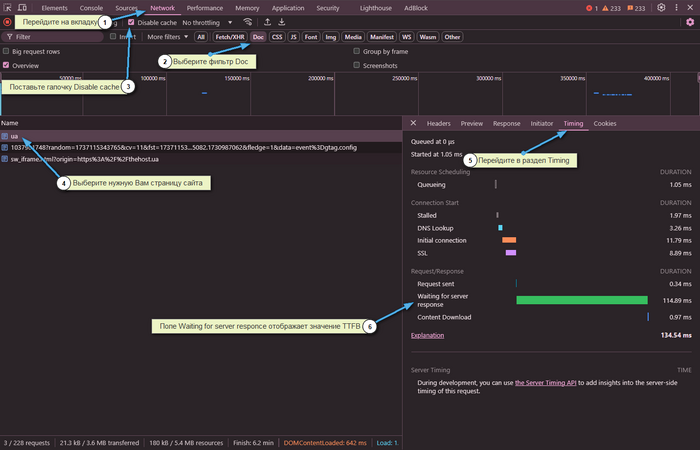Screen dimensions: 700x450
Task: Click the document icon of ua request
Action: tap(4, 136)
